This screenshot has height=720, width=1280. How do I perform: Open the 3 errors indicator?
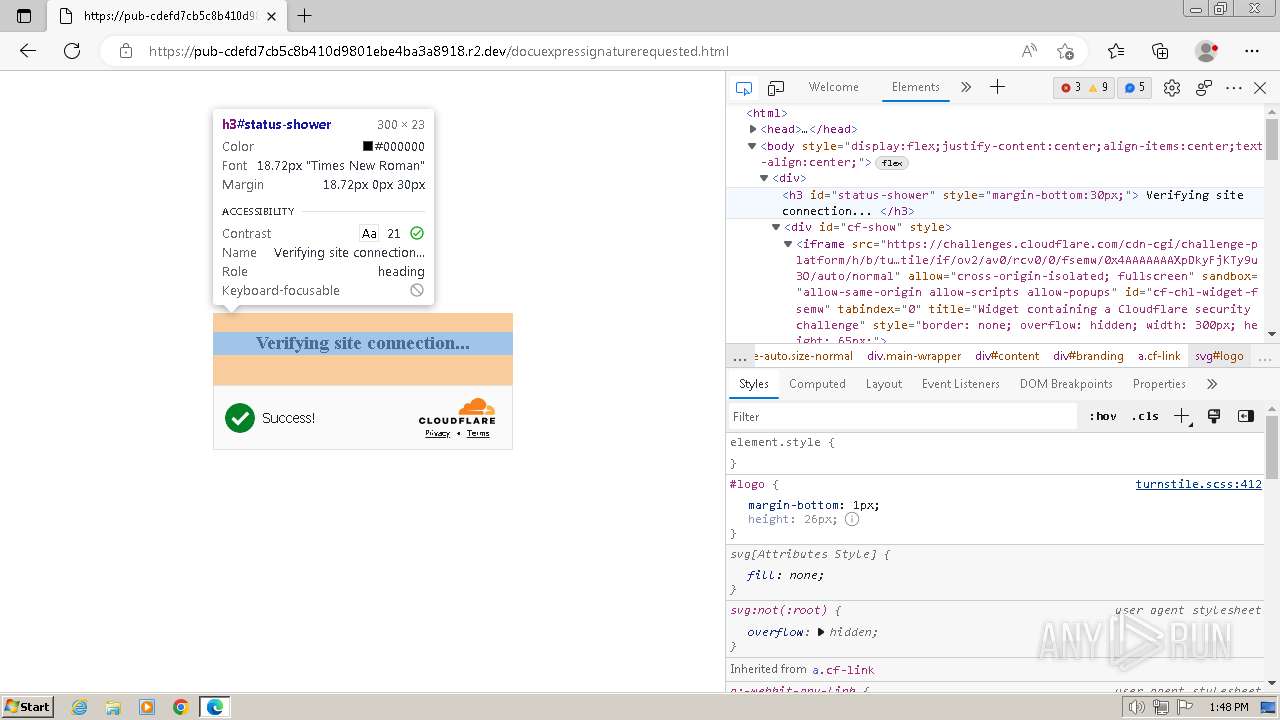1070,88
